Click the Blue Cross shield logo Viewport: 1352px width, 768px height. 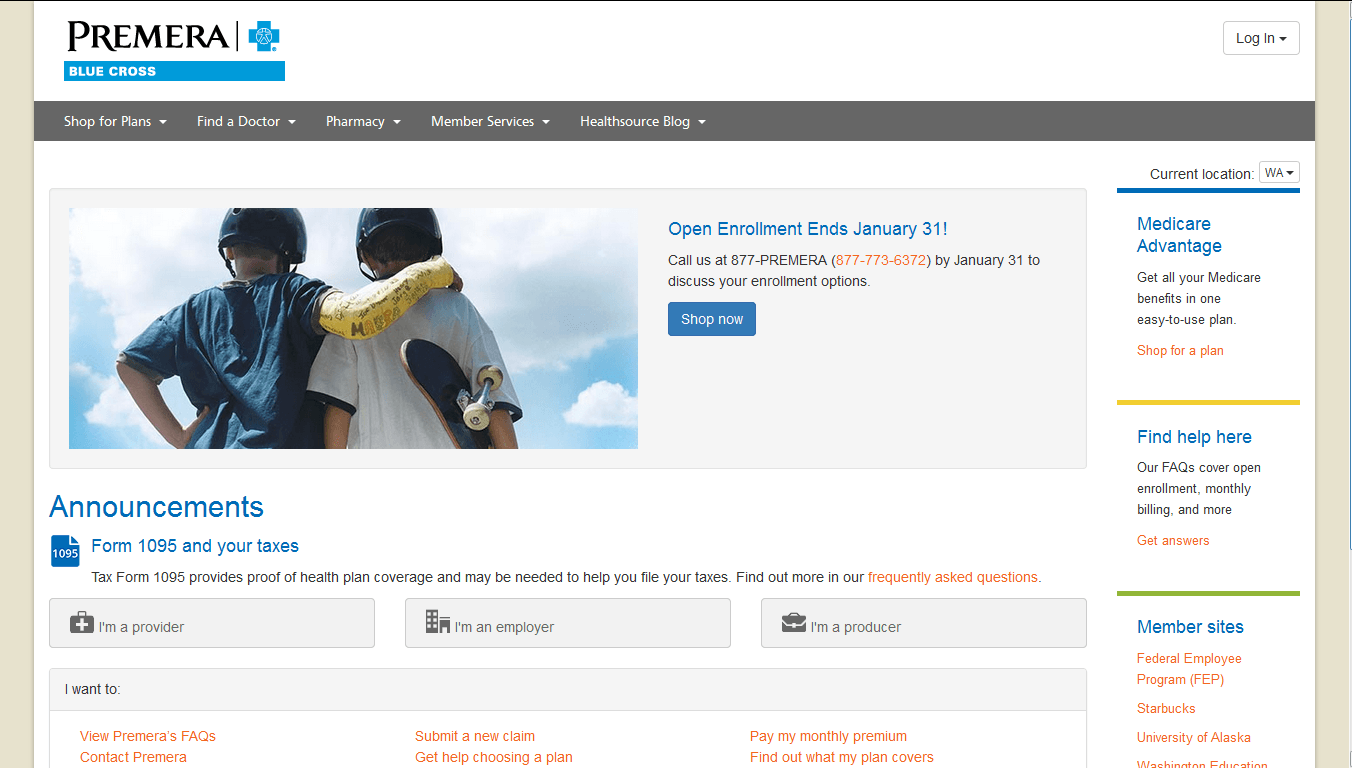coord(262,37)
